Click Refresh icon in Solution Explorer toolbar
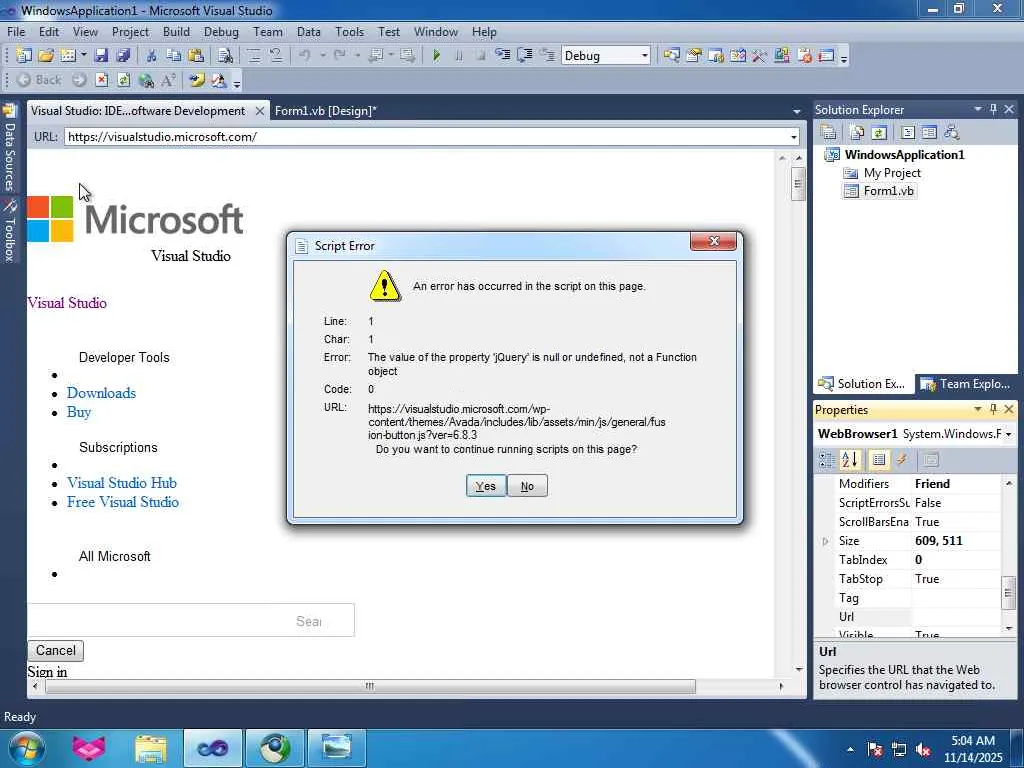The height and width of the screenshot is (768, 1024). coord(879,133)
